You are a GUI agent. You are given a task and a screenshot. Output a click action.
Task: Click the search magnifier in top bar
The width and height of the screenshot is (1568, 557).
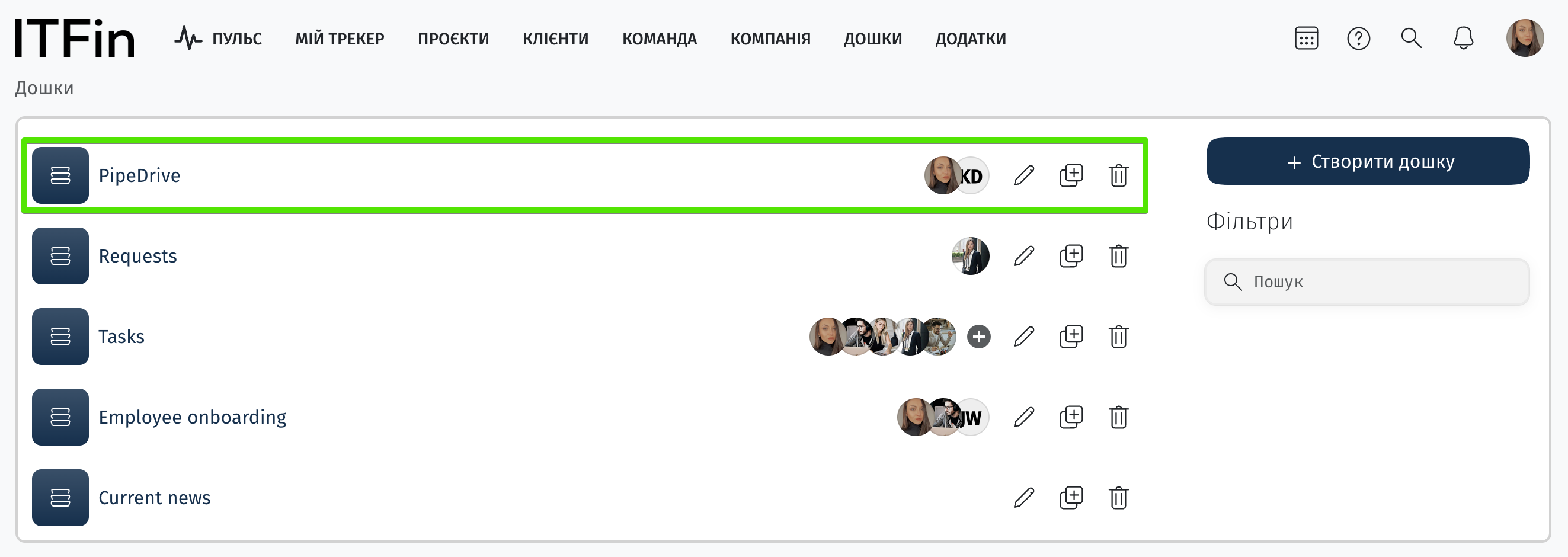click(x=1411, y=39)
